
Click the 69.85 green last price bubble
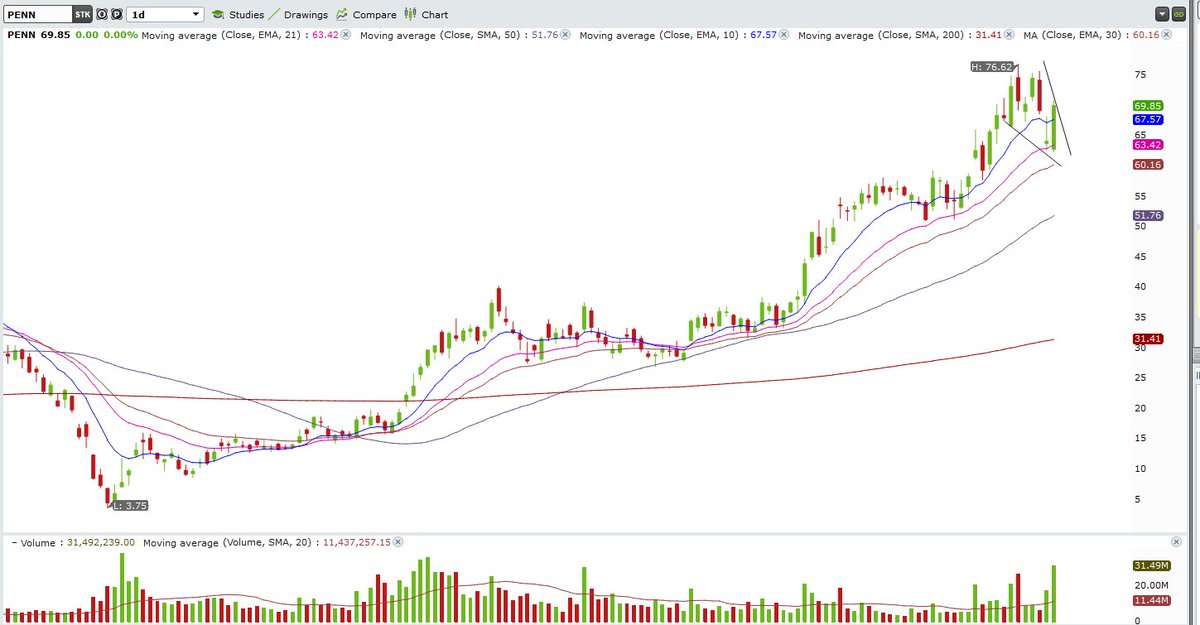point(1146,106)
